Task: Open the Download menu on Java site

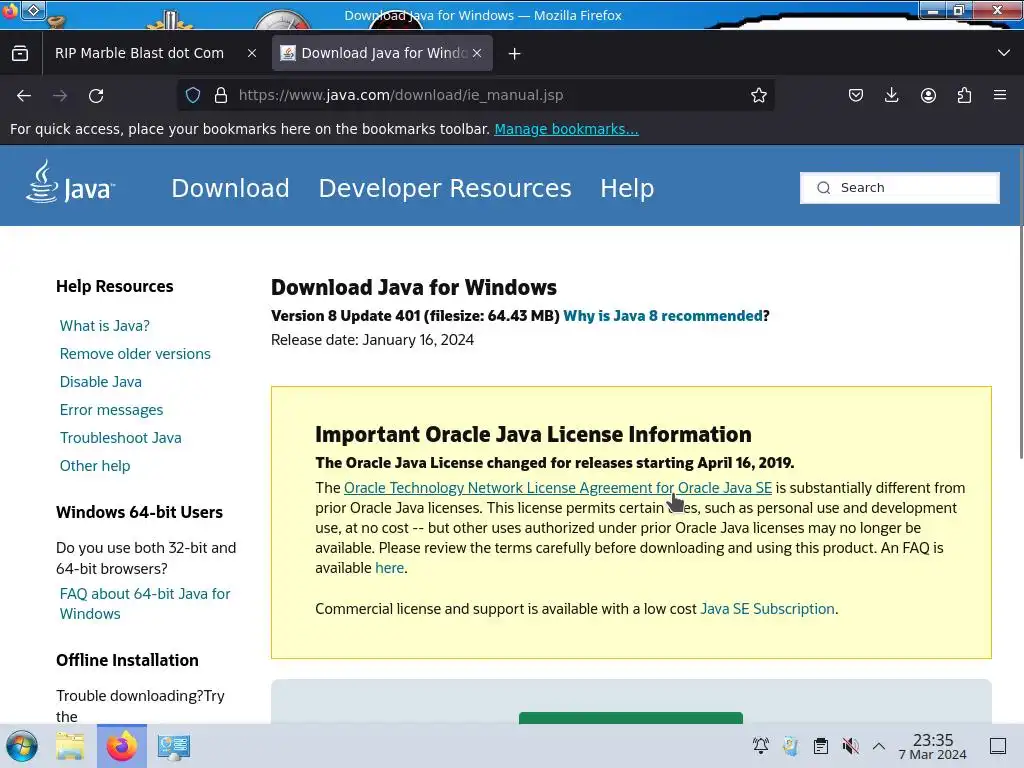Action: (230, 188)
